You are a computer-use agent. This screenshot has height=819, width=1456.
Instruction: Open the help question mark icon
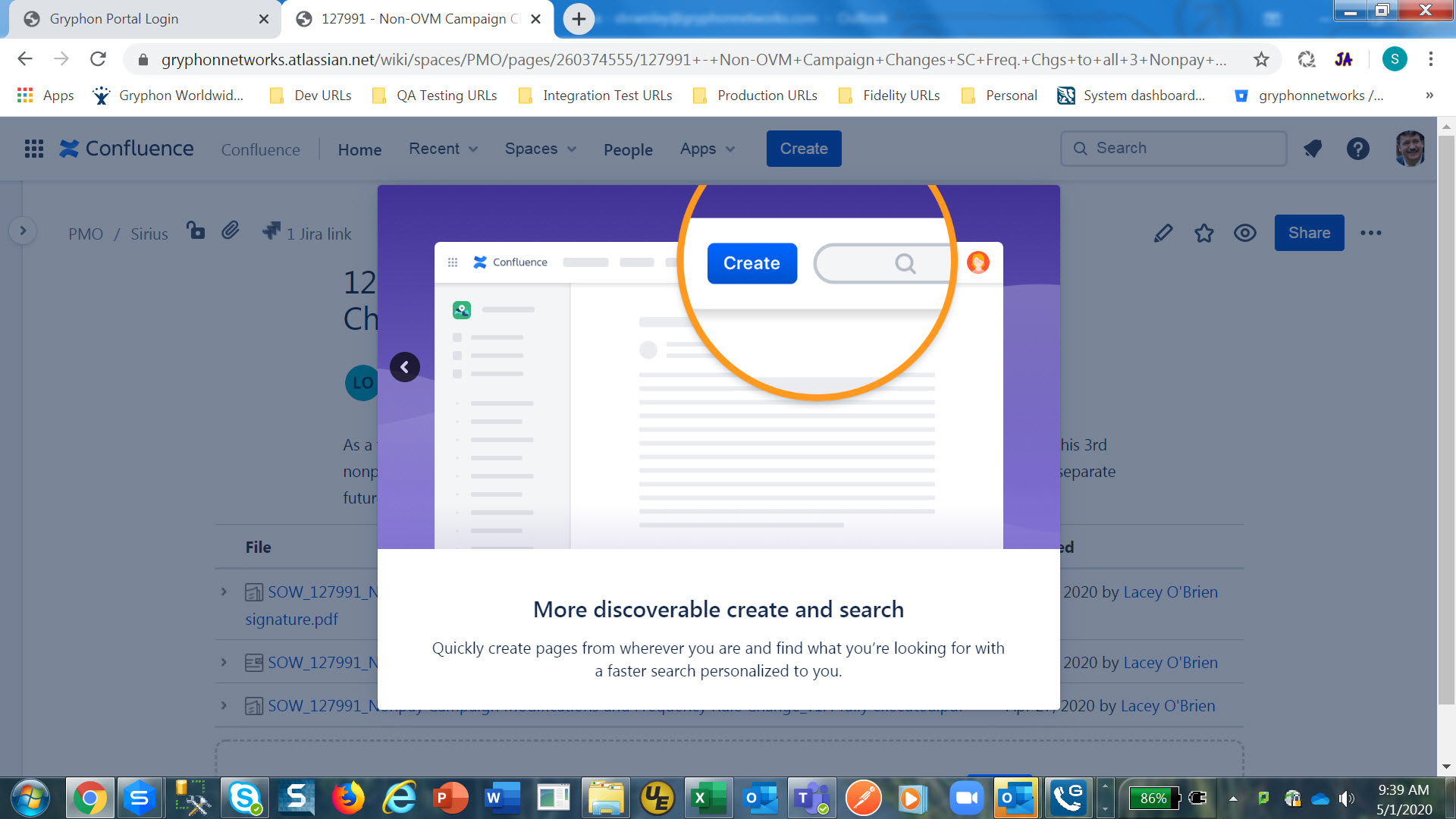point(1357,149)
